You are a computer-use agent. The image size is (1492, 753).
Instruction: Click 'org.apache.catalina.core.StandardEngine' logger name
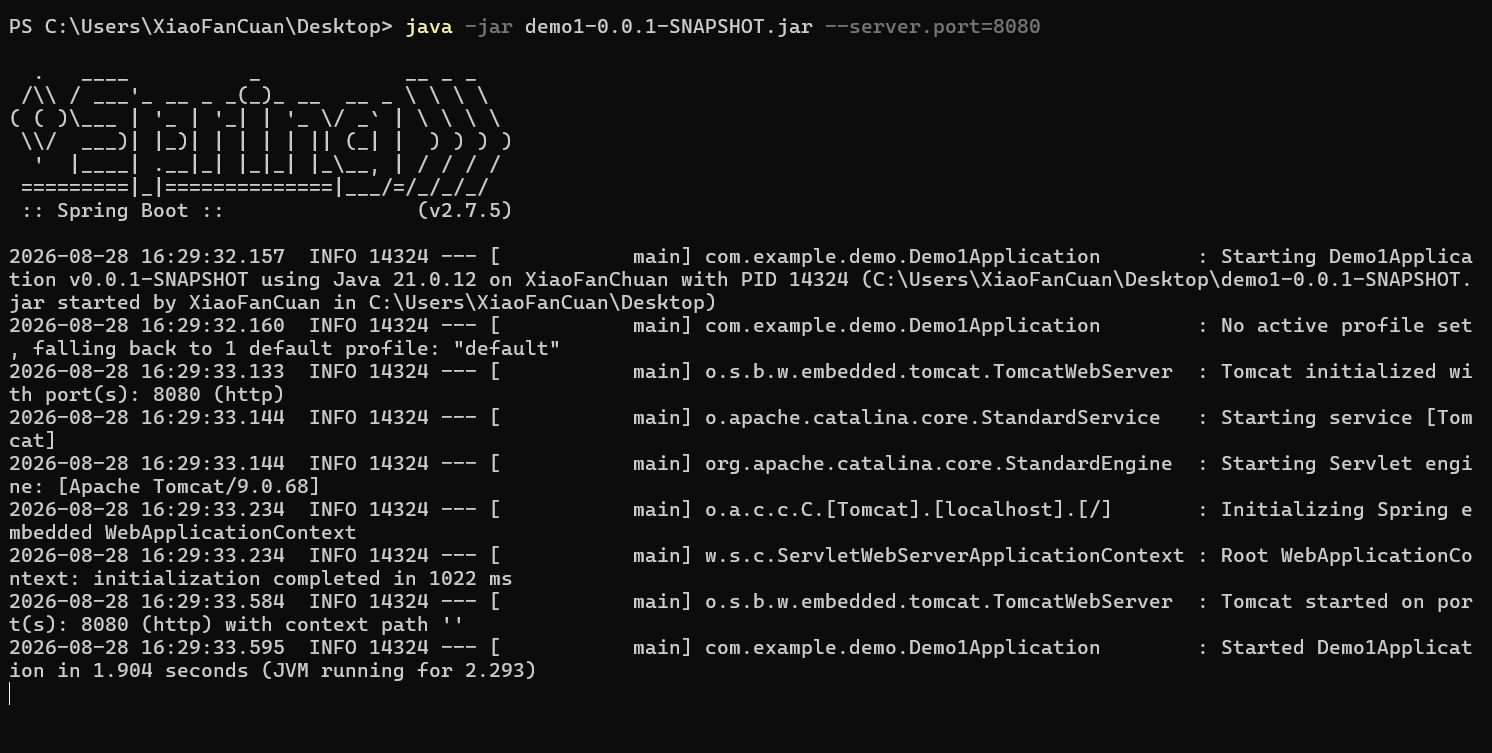939,464
